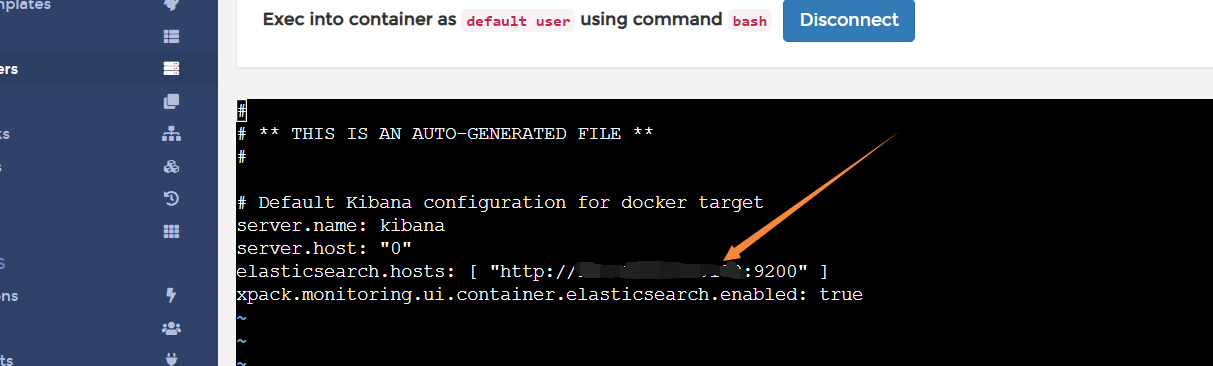Open Stacks via the list icon
The width and height of the screenshot is (1213, 366).
(171, 36)
